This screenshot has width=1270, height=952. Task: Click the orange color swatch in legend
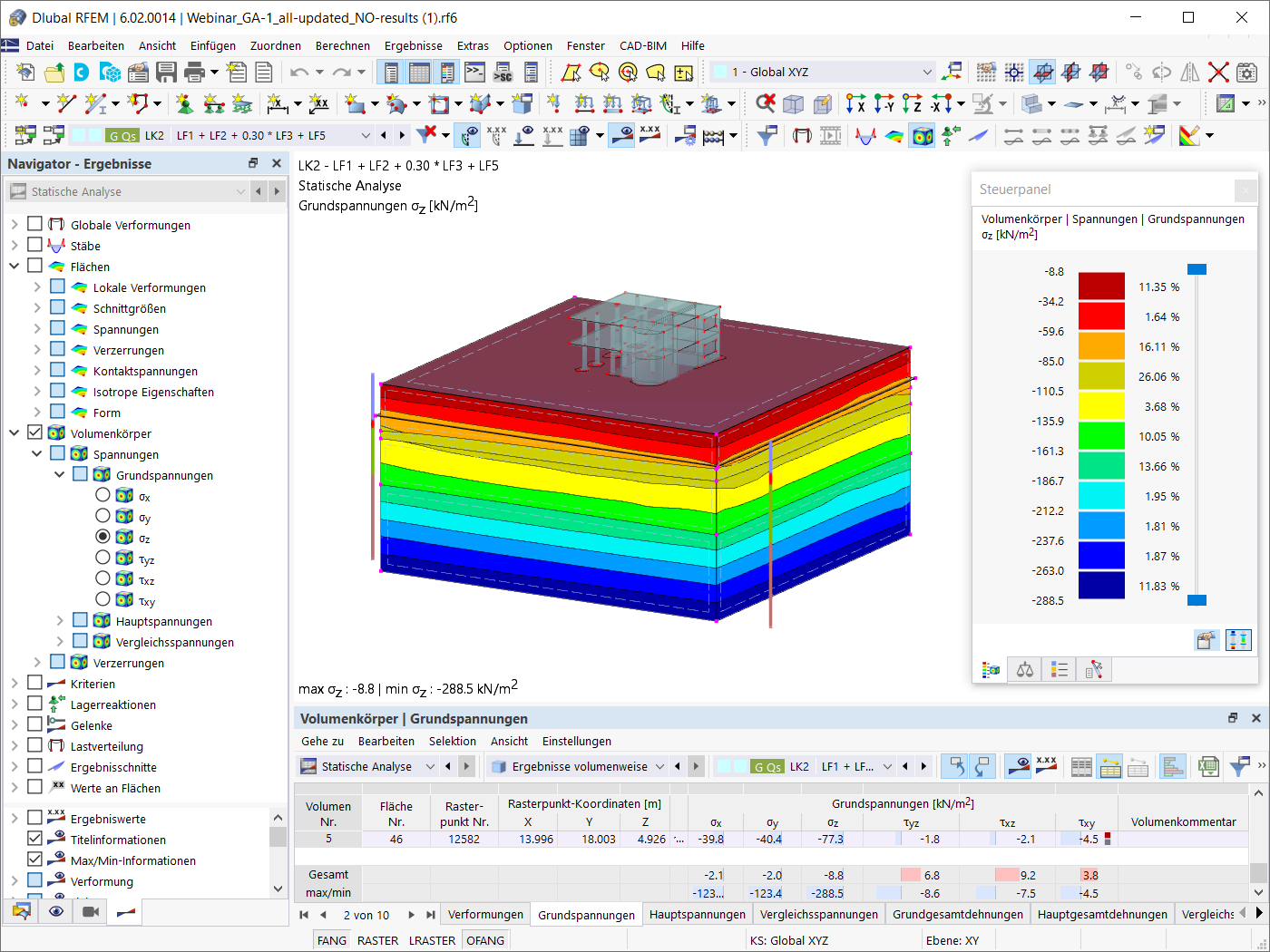tap(1101, 345)
